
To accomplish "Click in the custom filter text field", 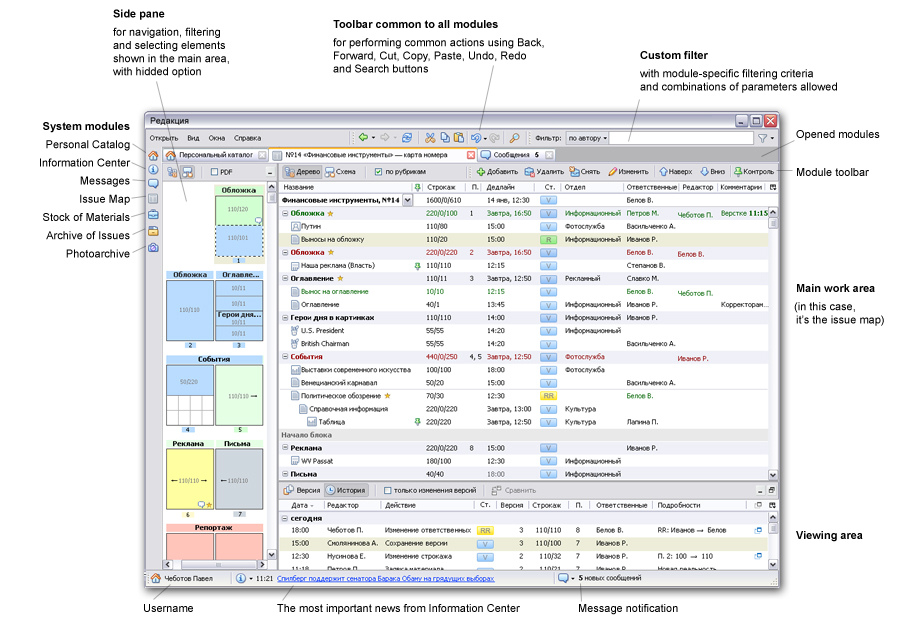I will (x=680, y=137).
